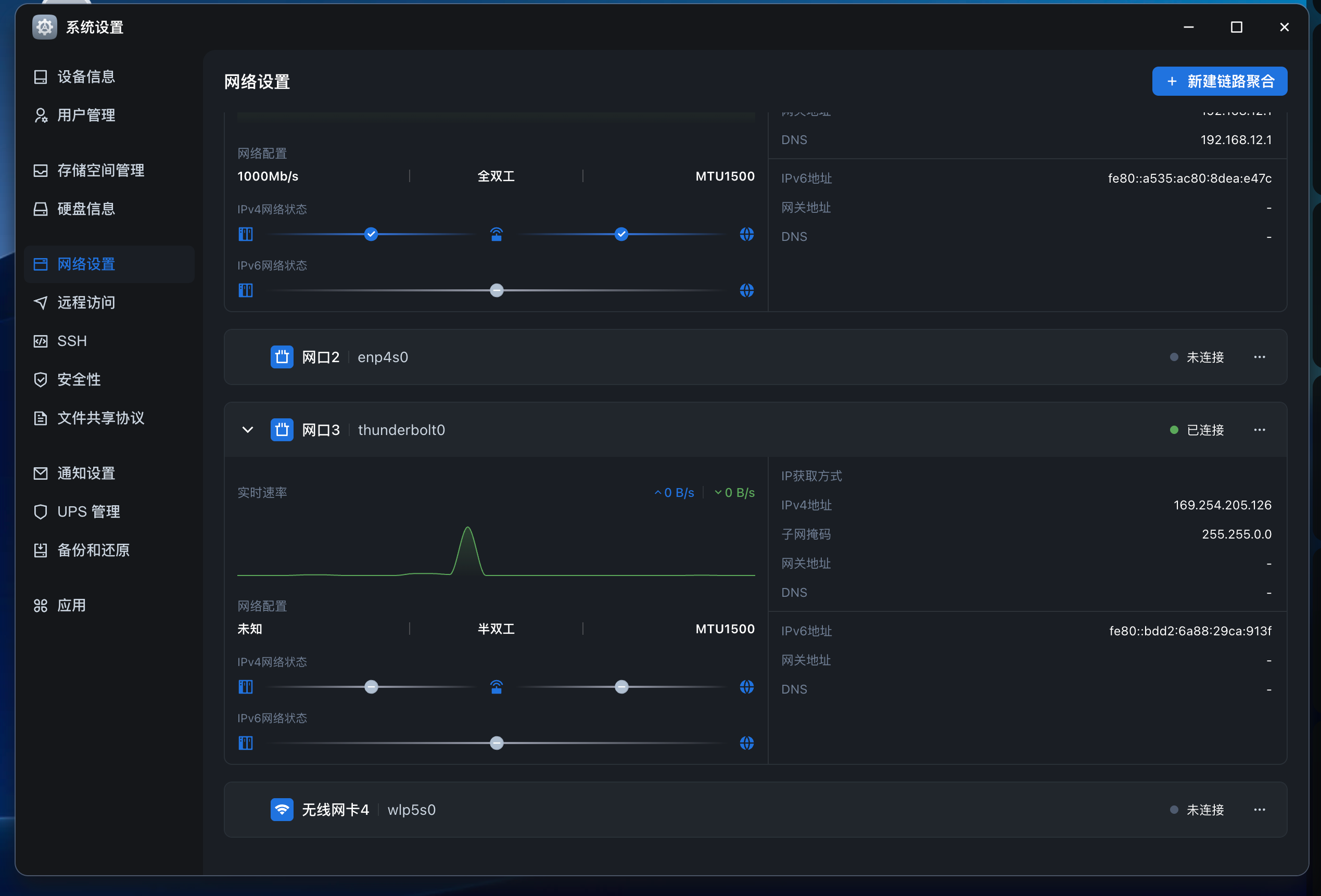
Task: Open more options for 网口3
Action: tap(1259, 430)
